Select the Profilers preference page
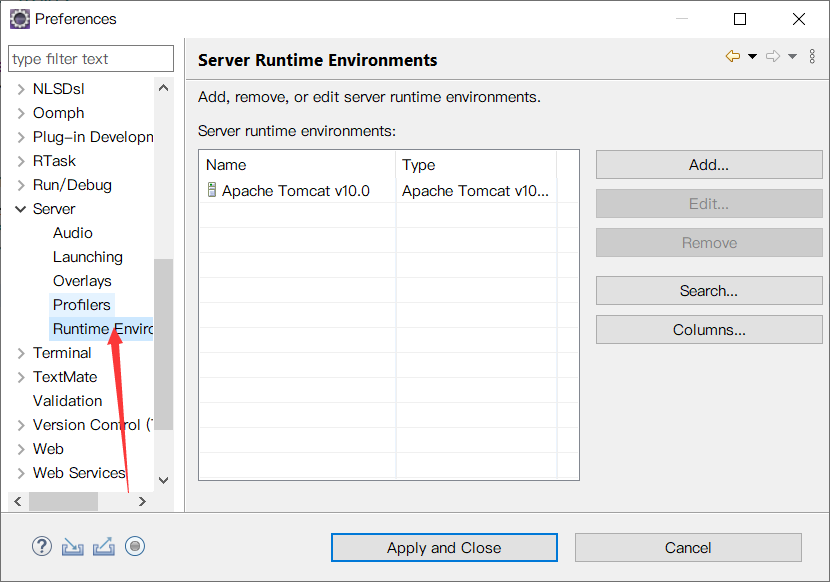 coord(82,305)
